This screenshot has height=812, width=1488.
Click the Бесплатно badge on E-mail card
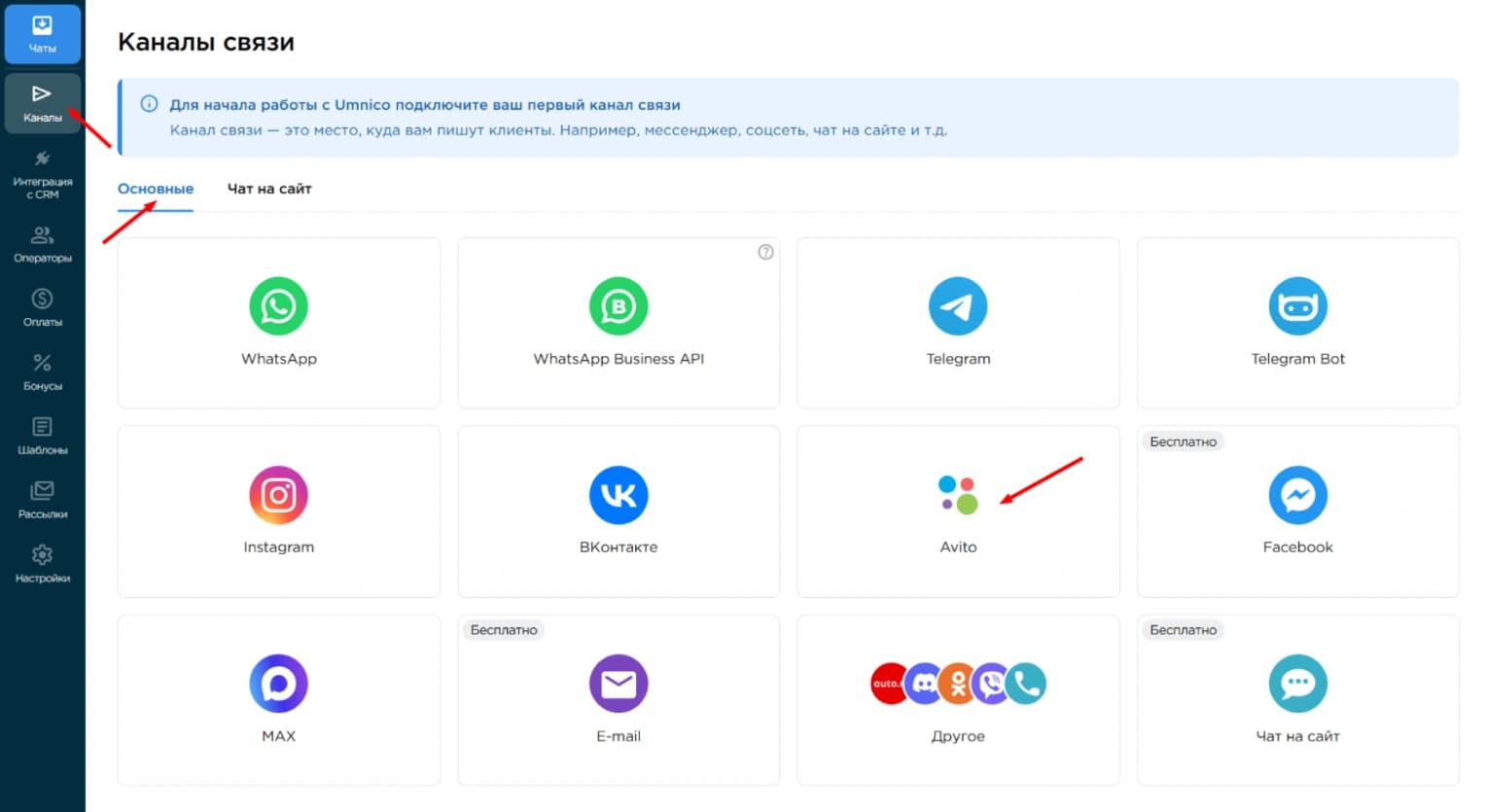504,630
